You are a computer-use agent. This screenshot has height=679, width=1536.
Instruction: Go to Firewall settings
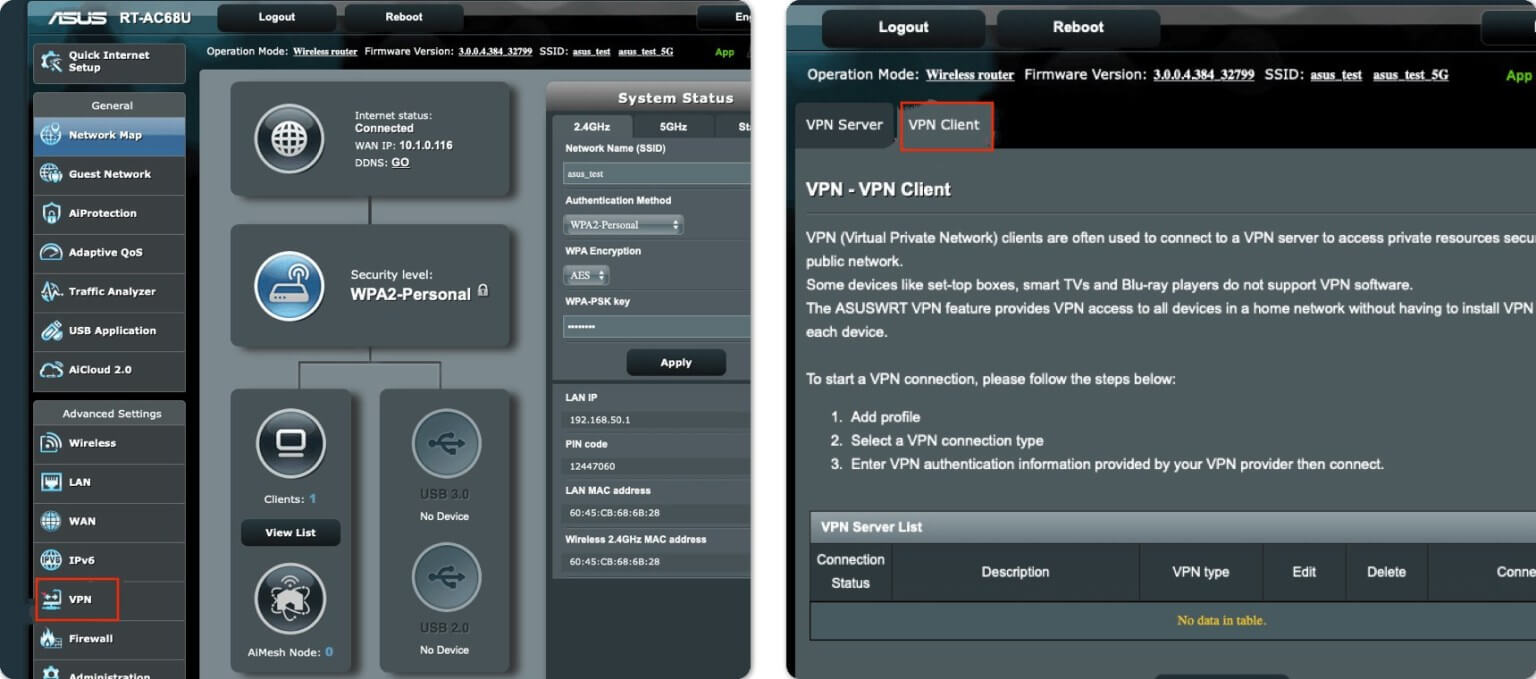click(x=110, y=639)
